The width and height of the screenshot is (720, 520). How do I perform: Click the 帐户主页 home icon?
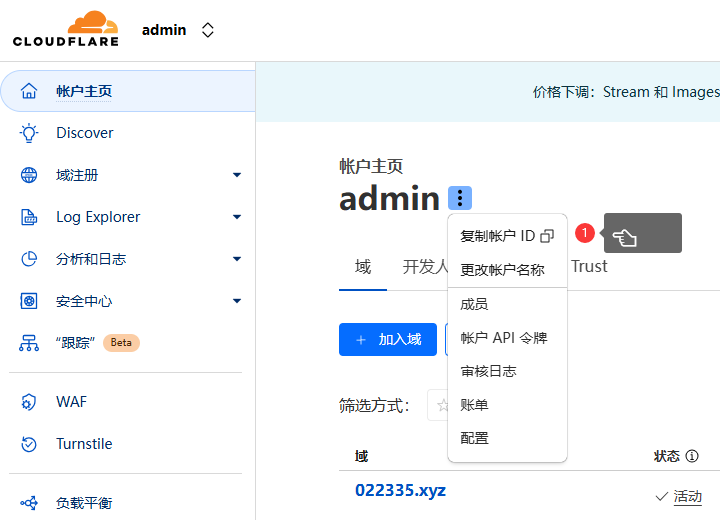29,91
